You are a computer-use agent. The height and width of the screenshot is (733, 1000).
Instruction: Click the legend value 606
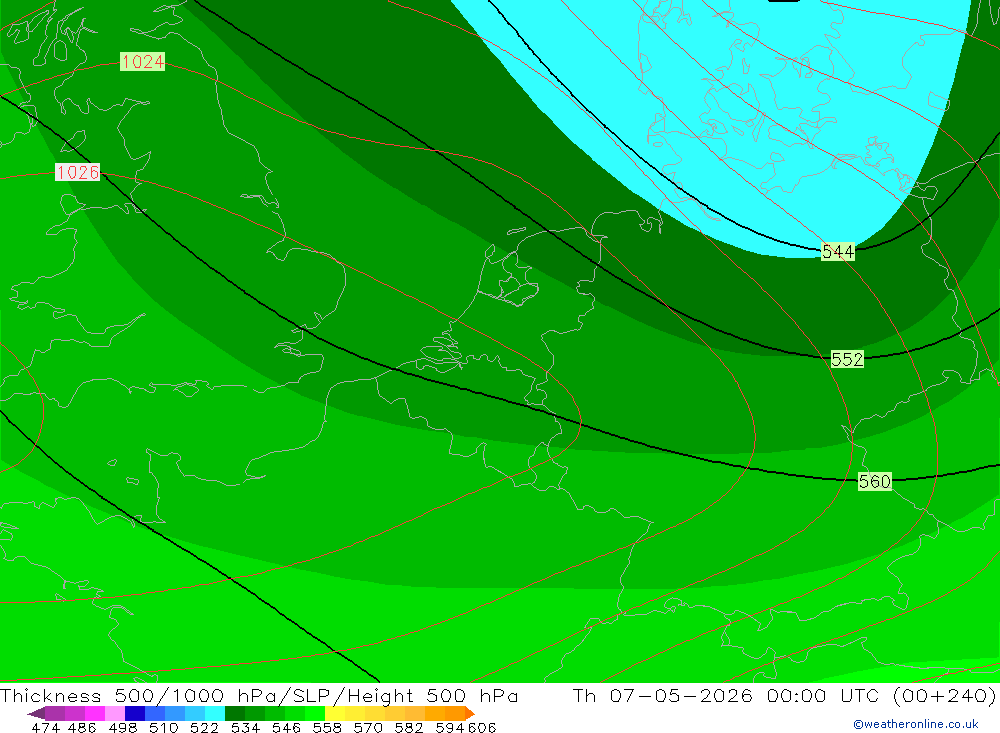[x=482, y=727]
